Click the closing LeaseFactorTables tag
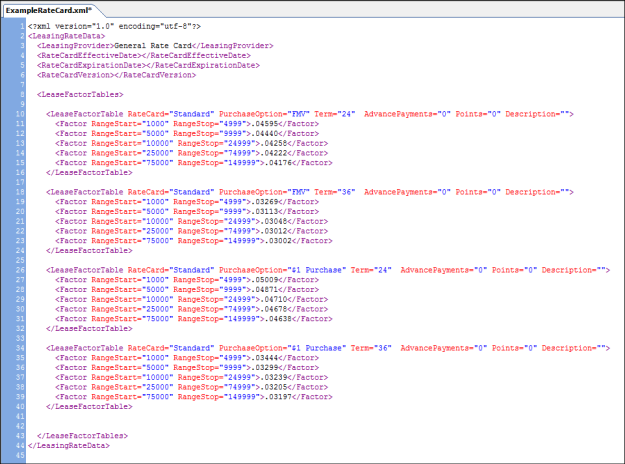The width and height of the screenshot is (625, 464). point(83,436)
